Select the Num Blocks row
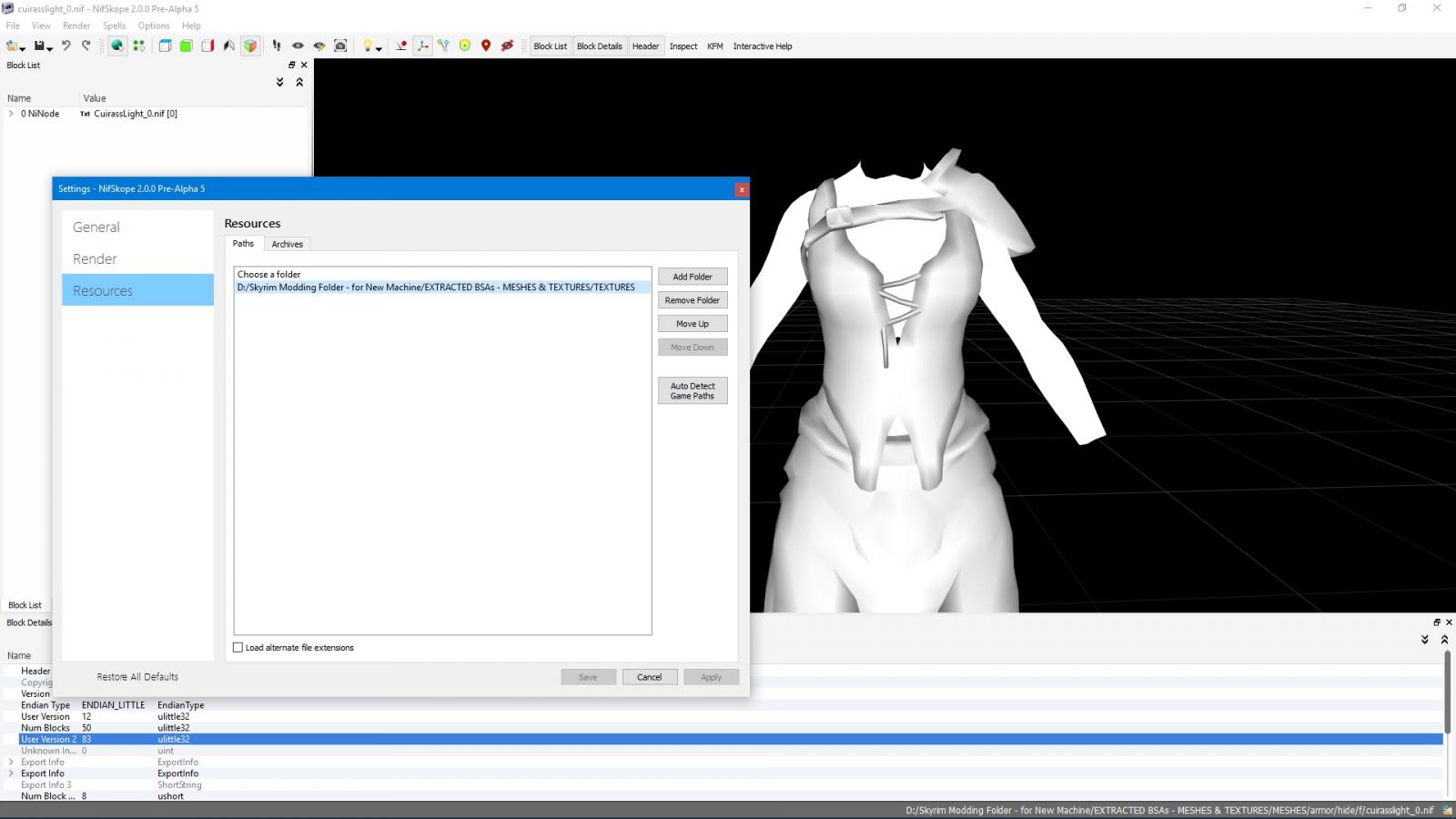Image resolution: width=1456 pixels, height=819 pixels. pyautogui.click(x=730, y=728)
